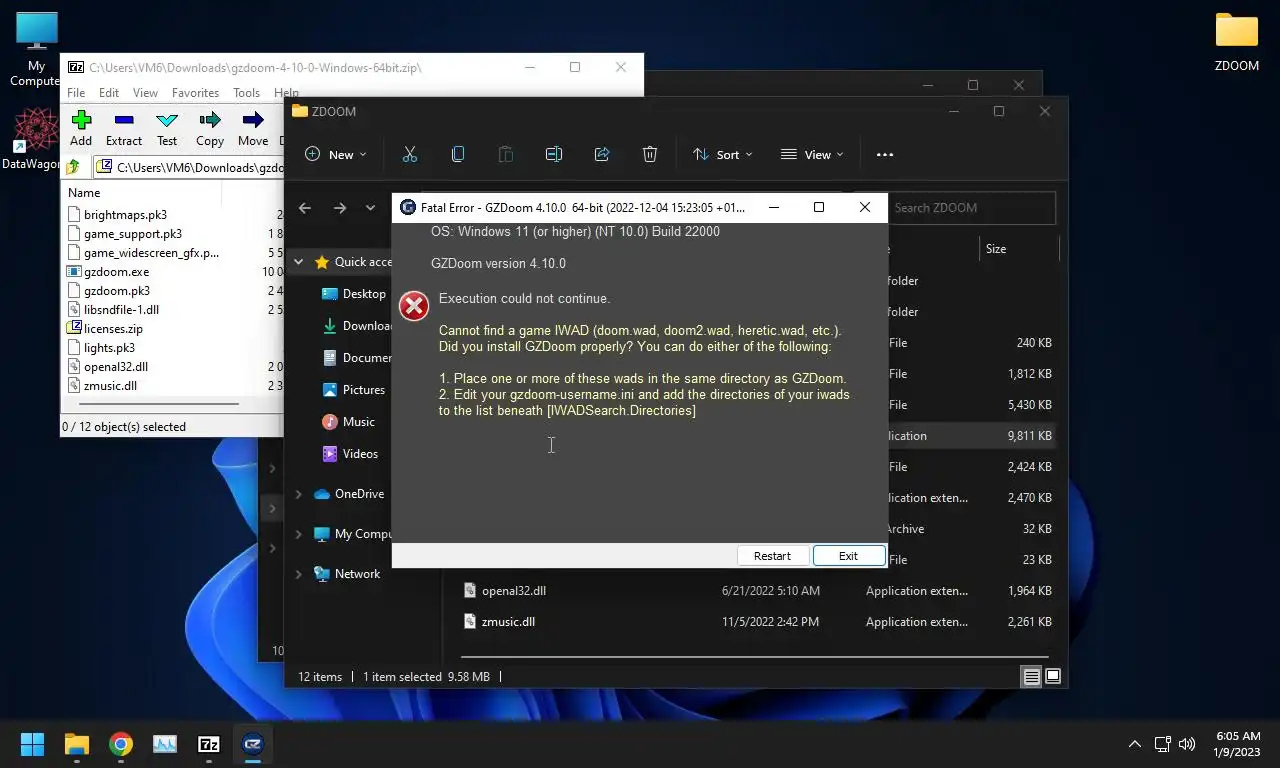Open the View dropdown in Explorer toolbar
The width and height of the screenshot is (1280, 768).
812,154
